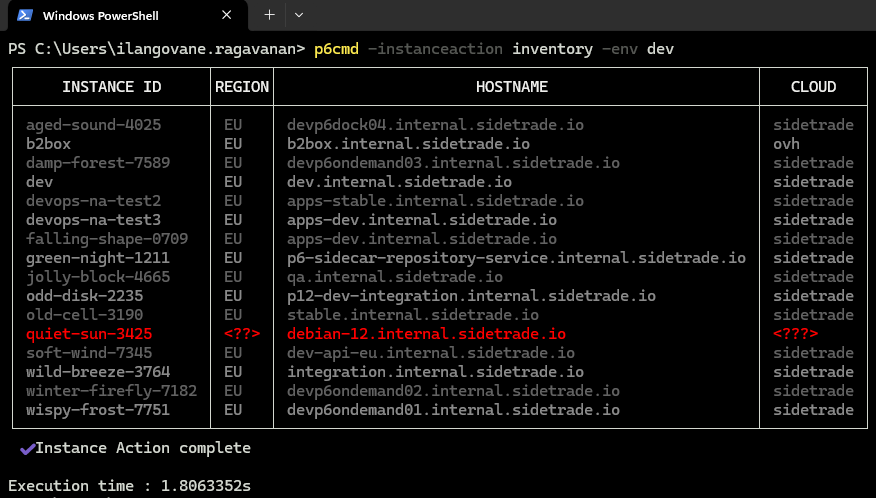Click the p6cmd command text

tap(336, 49)
